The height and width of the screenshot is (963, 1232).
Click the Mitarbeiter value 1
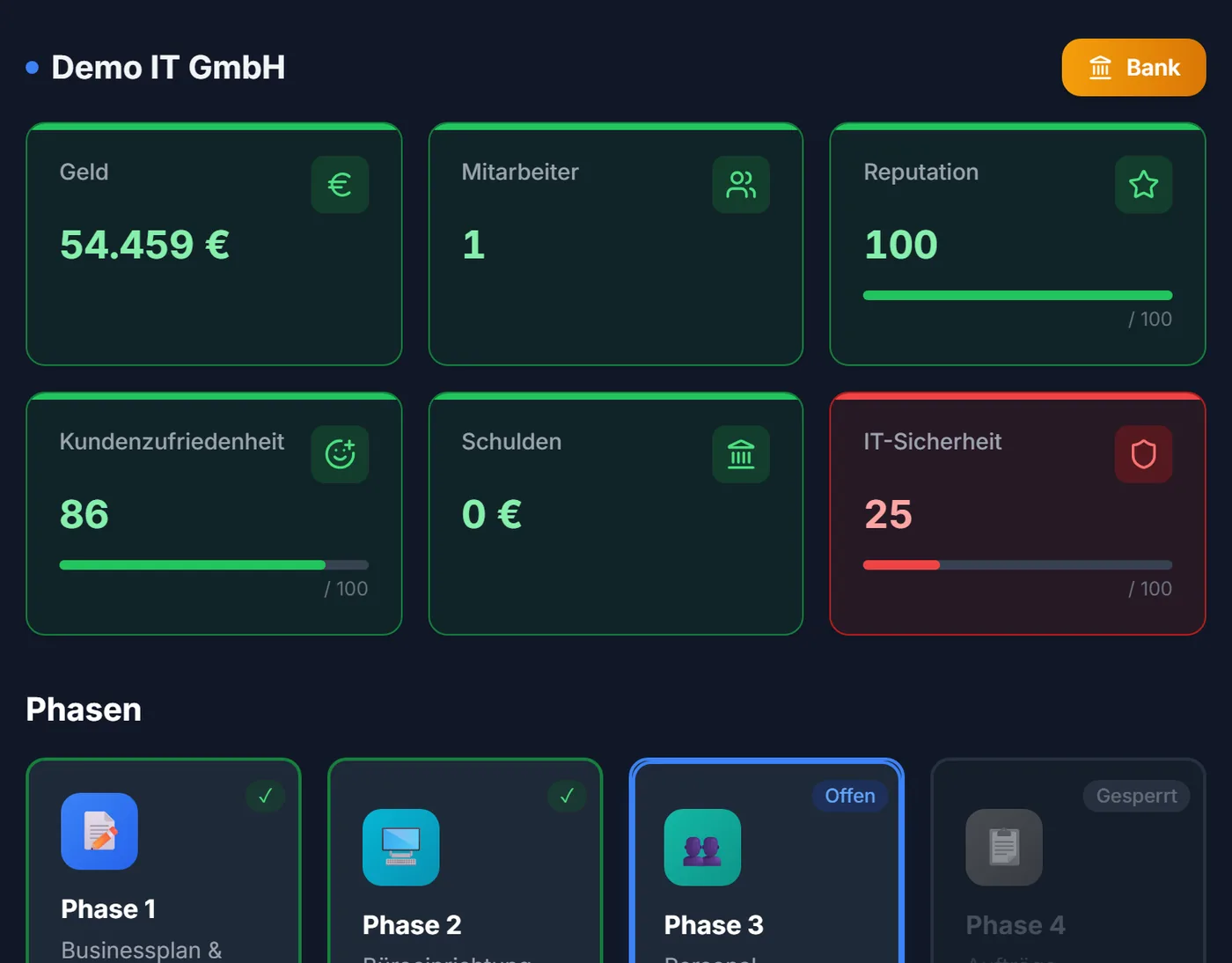(x=473, y=245)
